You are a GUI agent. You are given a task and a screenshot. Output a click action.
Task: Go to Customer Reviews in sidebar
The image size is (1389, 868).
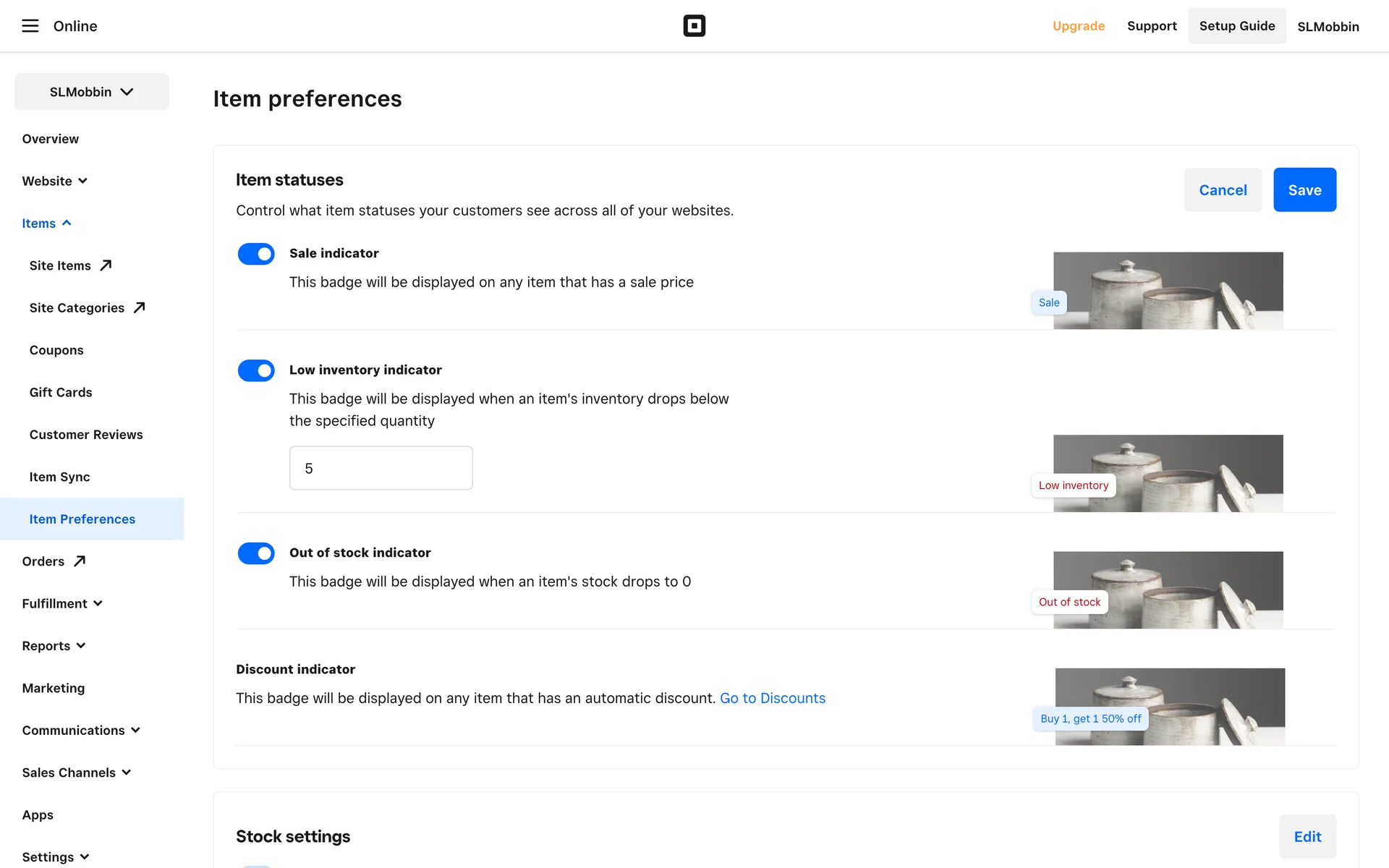coord(86,435)
